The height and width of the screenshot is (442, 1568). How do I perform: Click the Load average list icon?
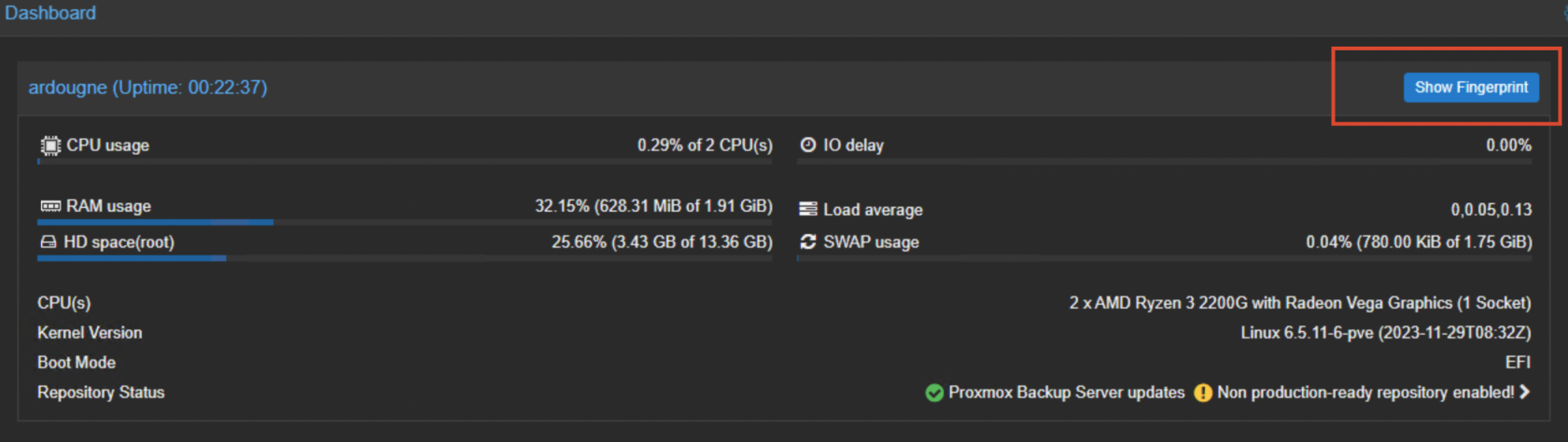point(808,210)
